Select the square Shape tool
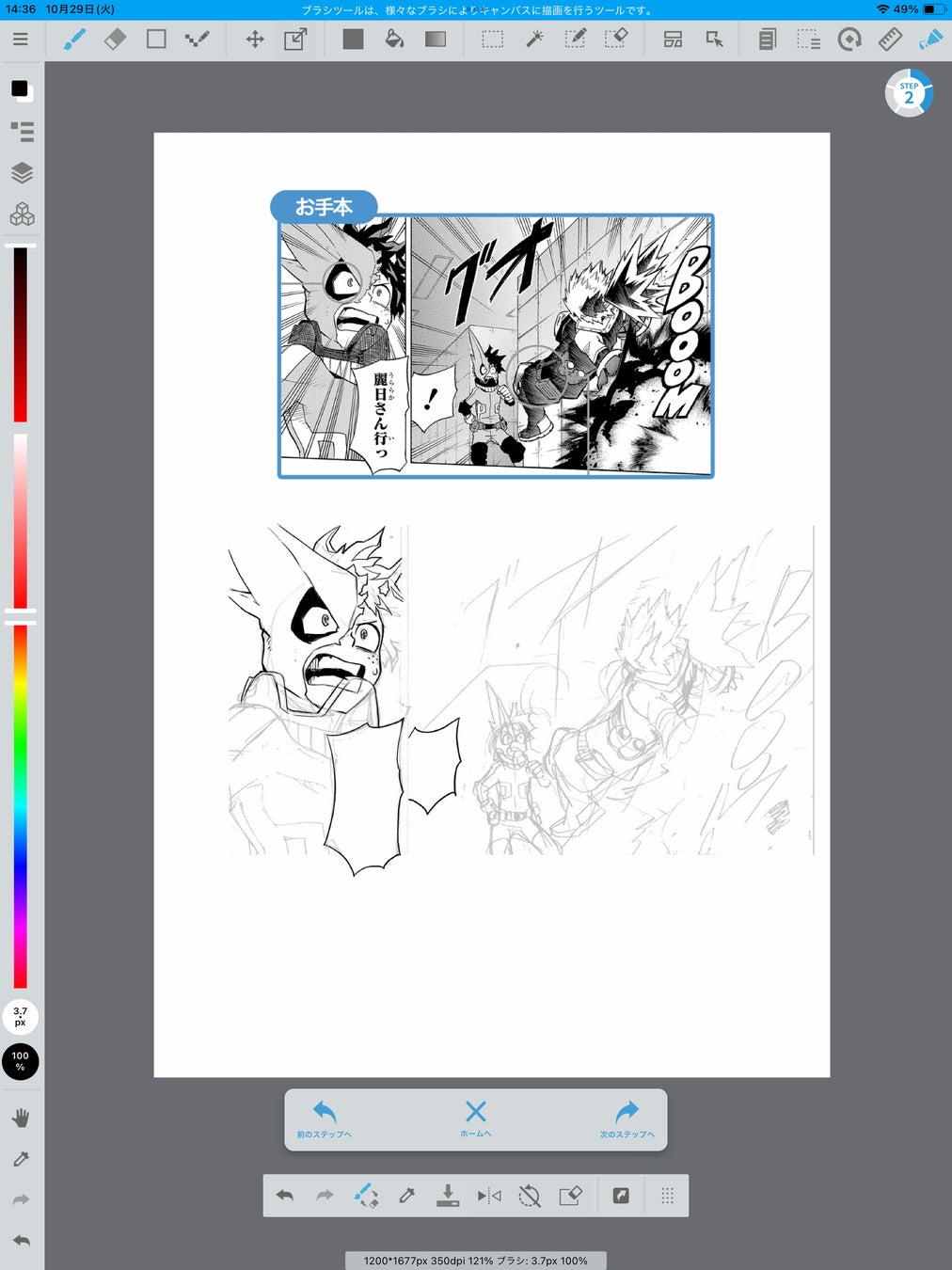This screenshot has width=952, height=1270. [x=156, y=40]
